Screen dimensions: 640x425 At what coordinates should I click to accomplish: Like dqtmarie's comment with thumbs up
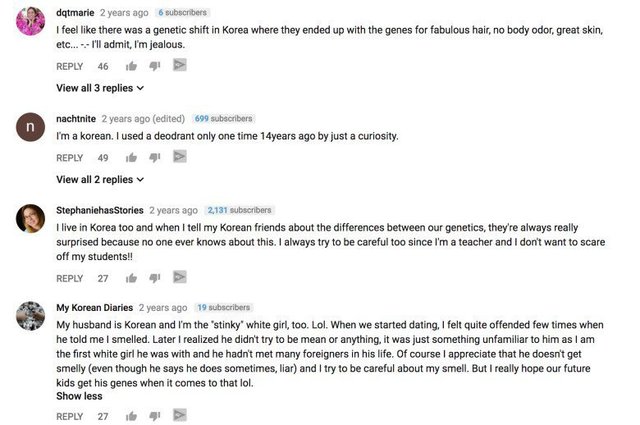[131, 66]
